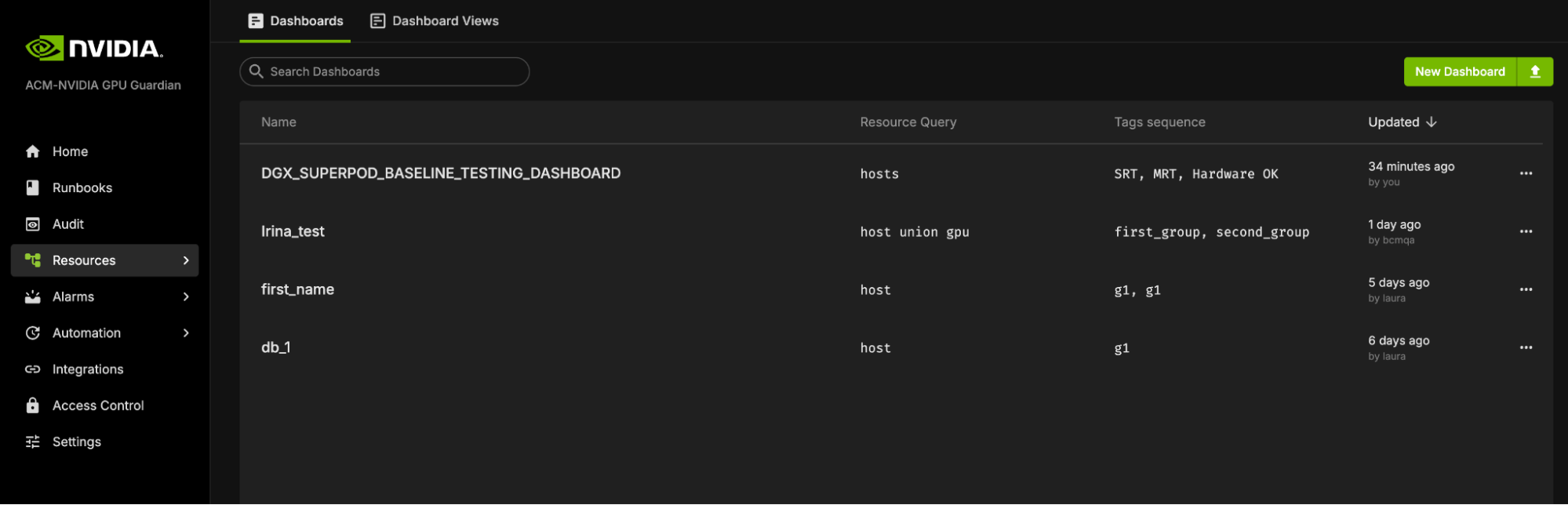Expand the Automation submenu chevron

186,333
